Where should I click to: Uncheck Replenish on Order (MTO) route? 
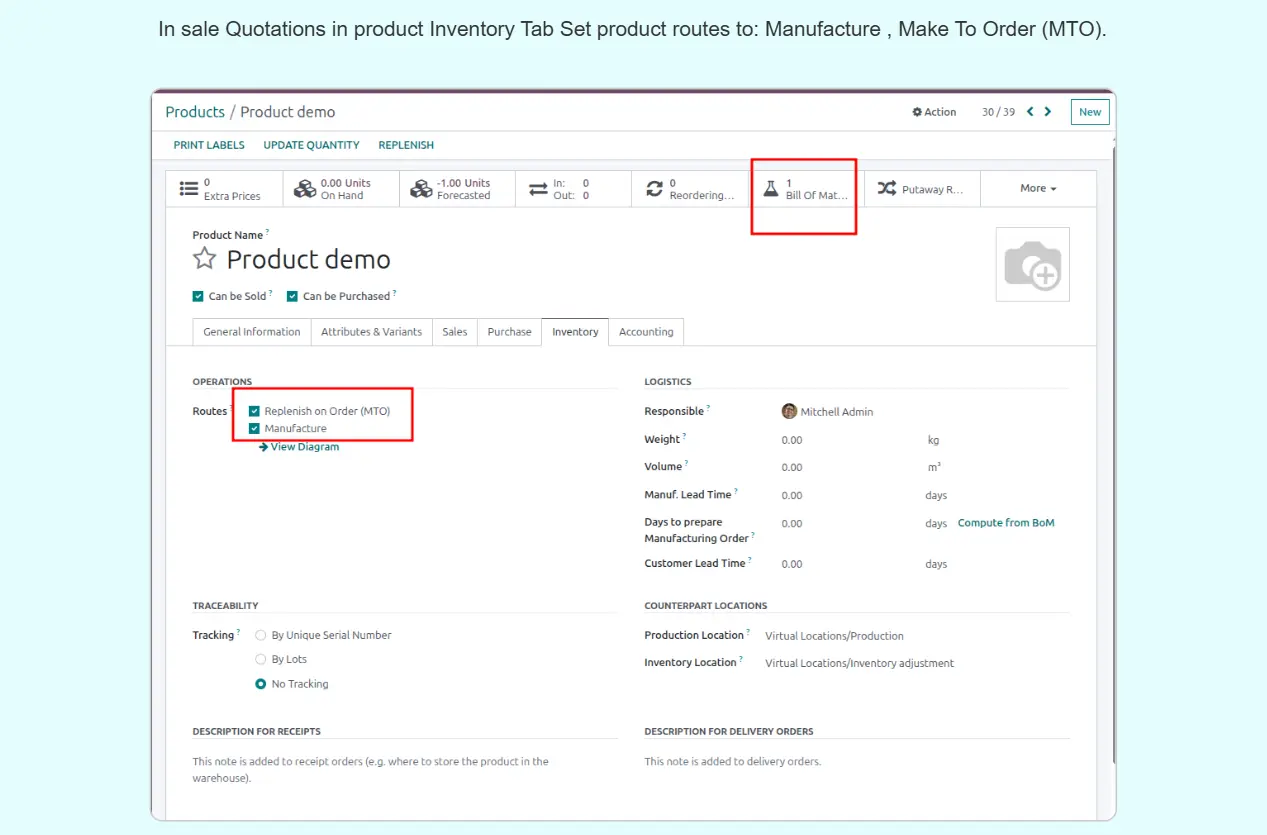[x=255, y=411]
